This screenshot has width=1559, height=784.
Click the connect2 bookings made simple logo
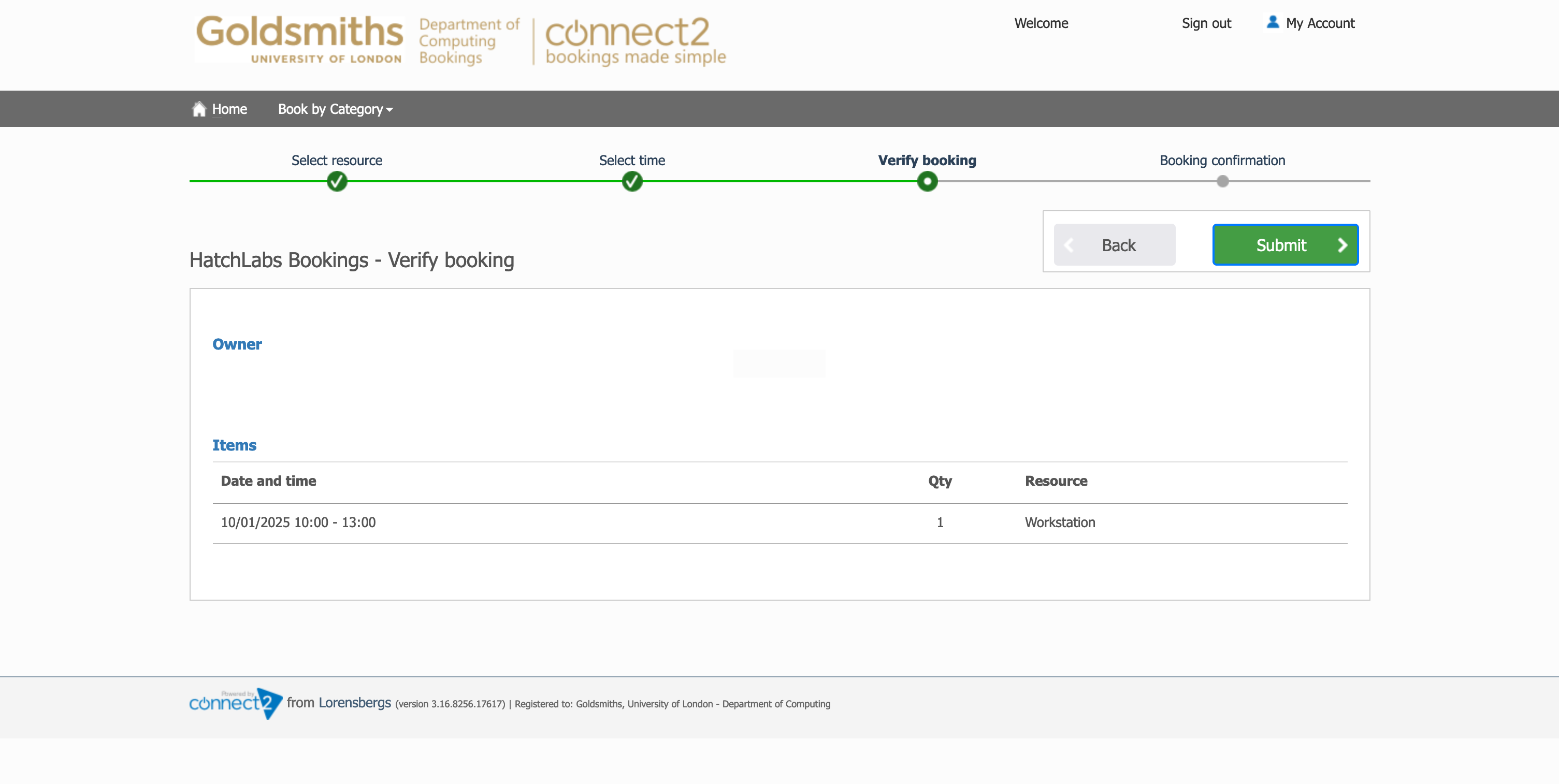636,41
